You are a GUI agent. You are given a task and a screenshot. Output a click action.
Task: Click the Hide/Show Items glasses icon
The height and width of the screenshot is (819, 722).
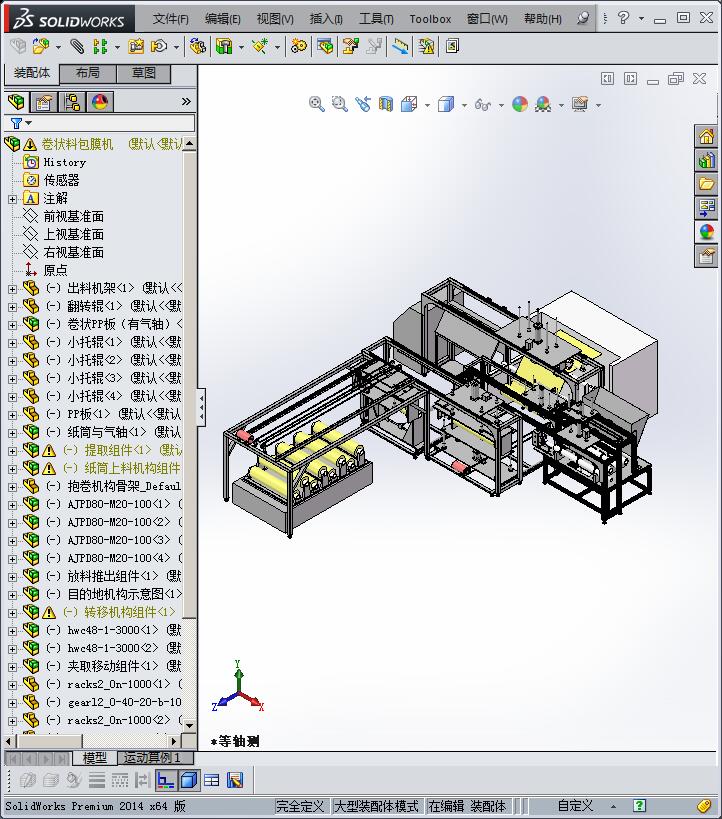(483, 105)
